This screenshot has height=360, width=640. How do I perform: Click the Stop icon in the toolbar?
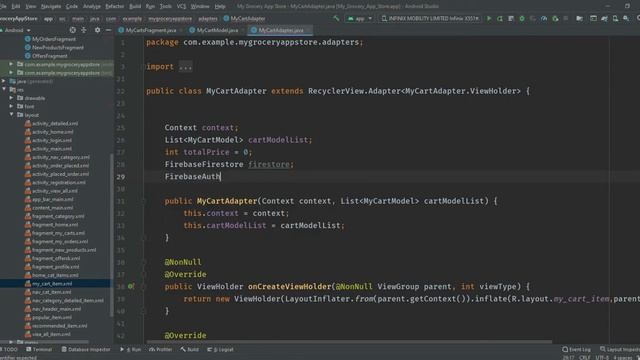click(x=566, y=18)
